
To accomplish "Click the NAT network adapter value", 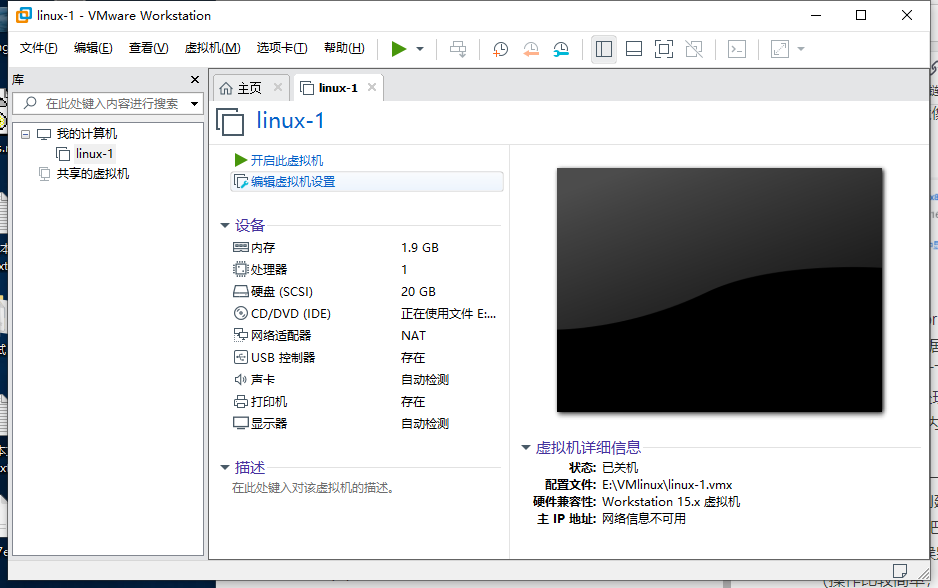I will click(x=413, y=336).
